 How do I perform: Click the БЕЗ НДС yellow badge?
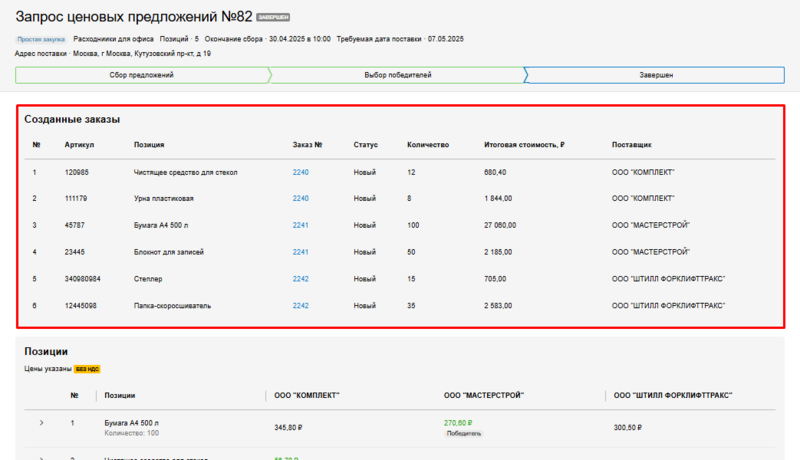(x=87, y=369)
